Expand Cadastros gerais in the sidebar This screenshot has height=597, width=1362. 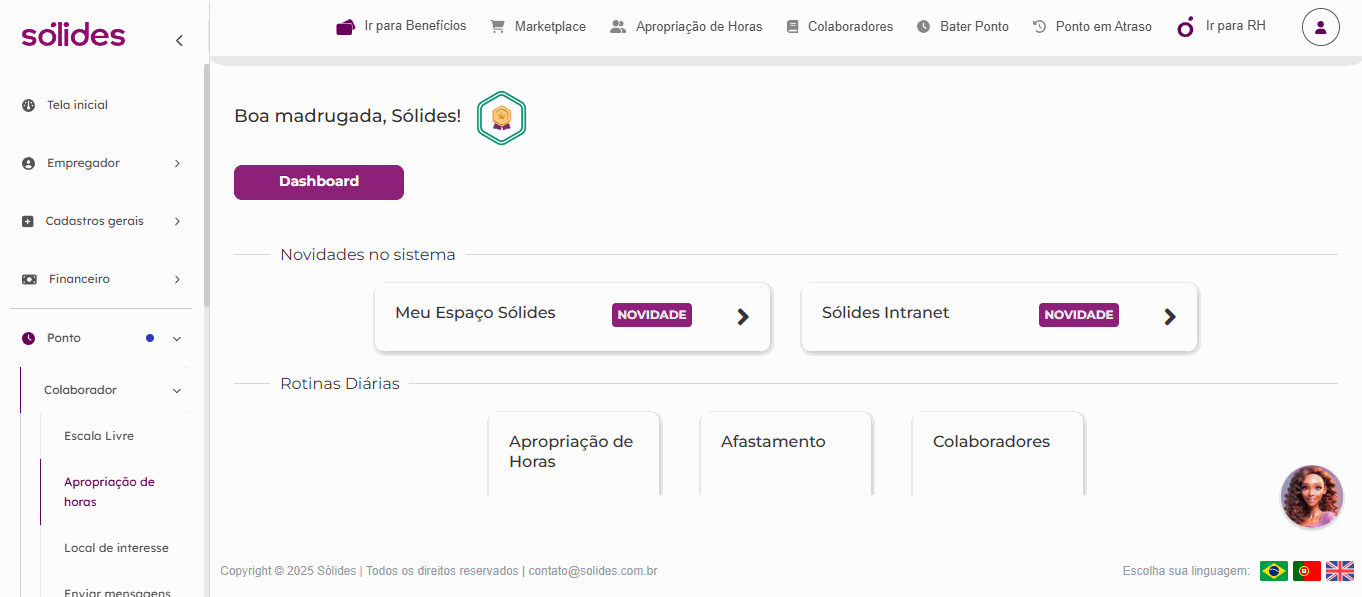(x=101, y=221)
